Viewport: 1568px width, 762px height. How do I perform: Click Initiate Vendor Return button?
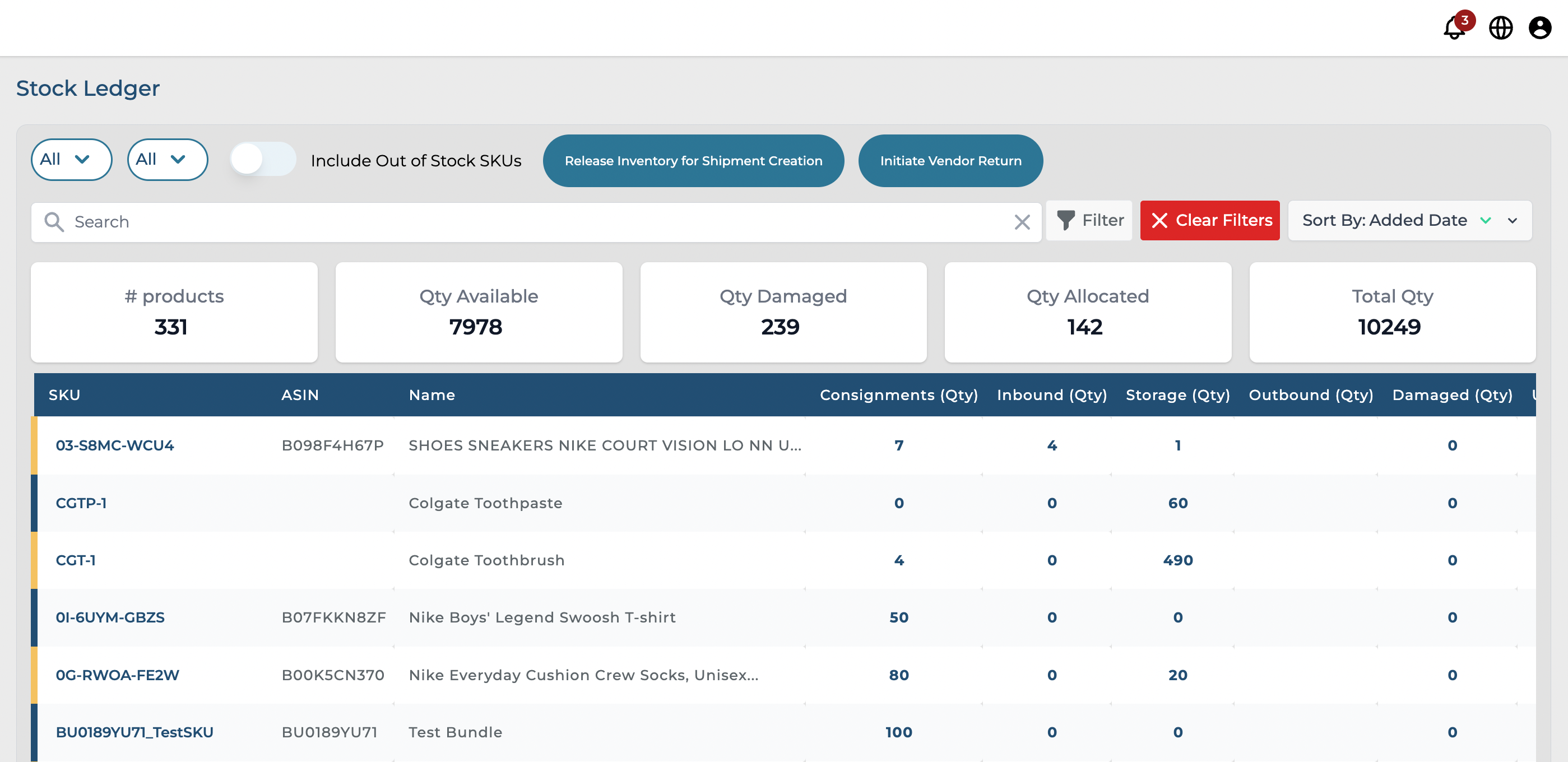(950, 161)
